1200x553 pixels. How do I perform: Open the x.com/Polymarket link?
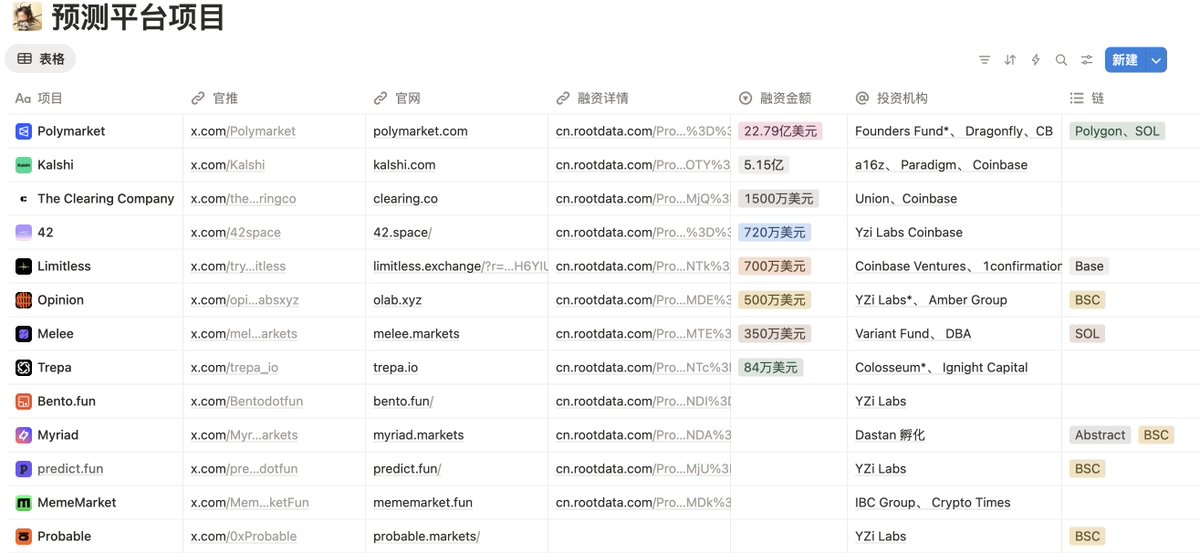(243, 131)
